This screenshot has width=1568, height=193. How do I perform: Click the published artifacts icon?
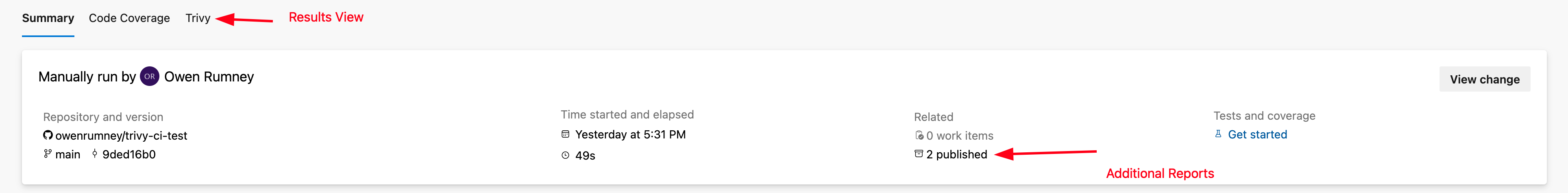click(919, 154)
